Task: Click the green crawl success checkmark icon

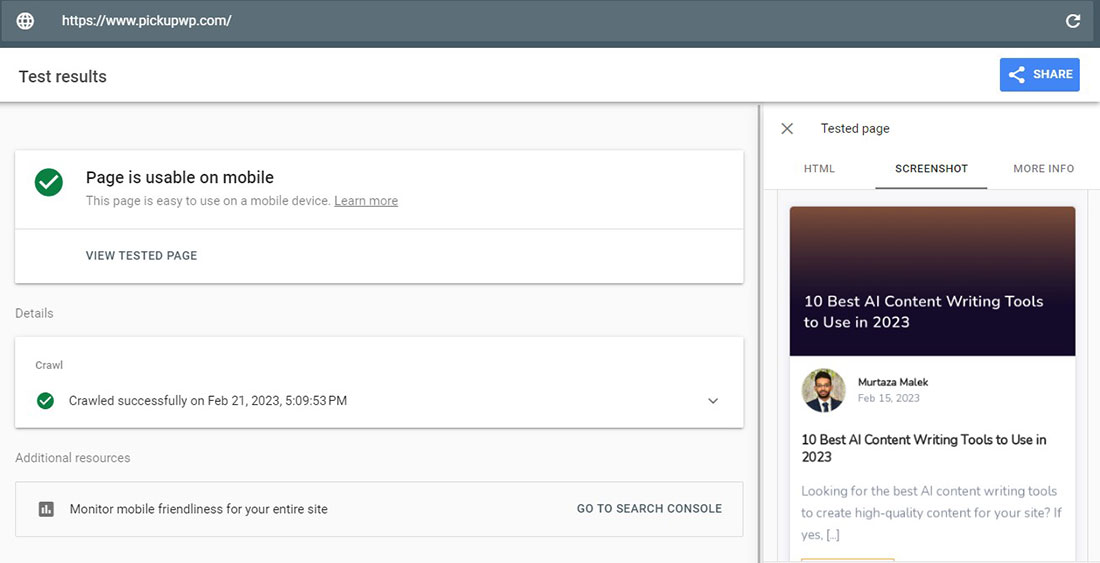Action: coord(45,401)
